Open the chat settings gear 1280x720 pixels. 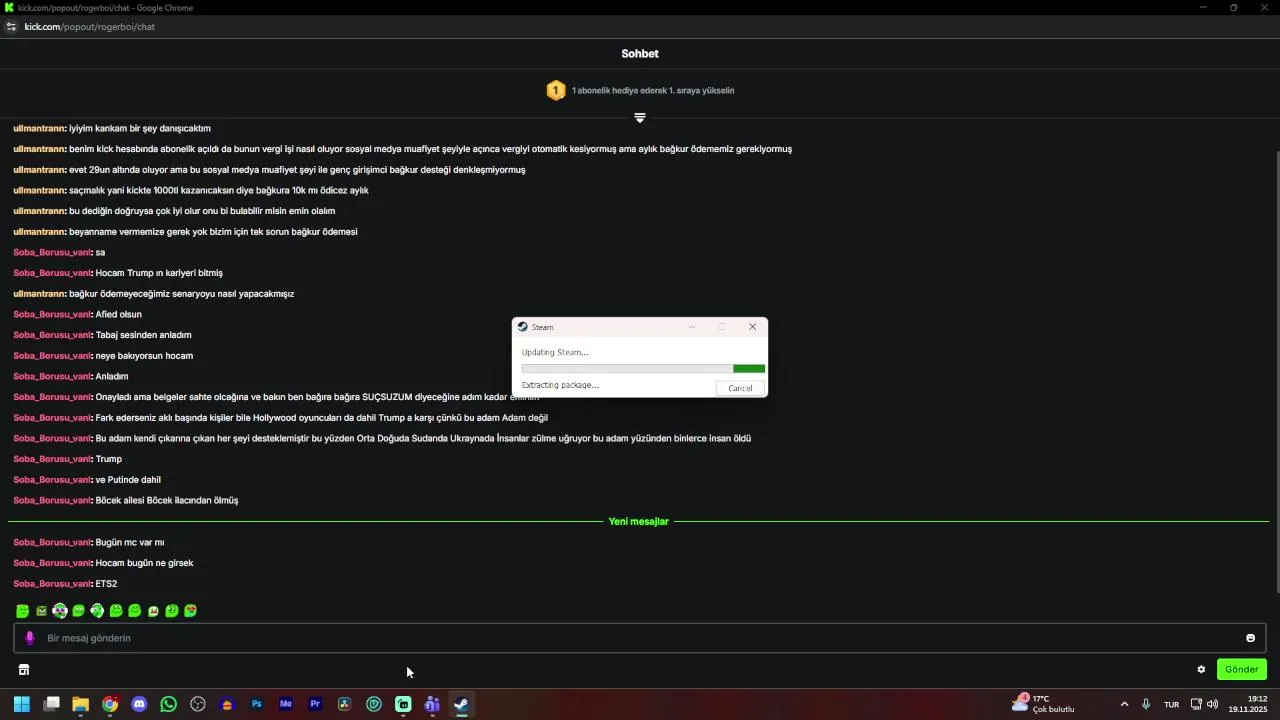click(x=1201, y=670)
